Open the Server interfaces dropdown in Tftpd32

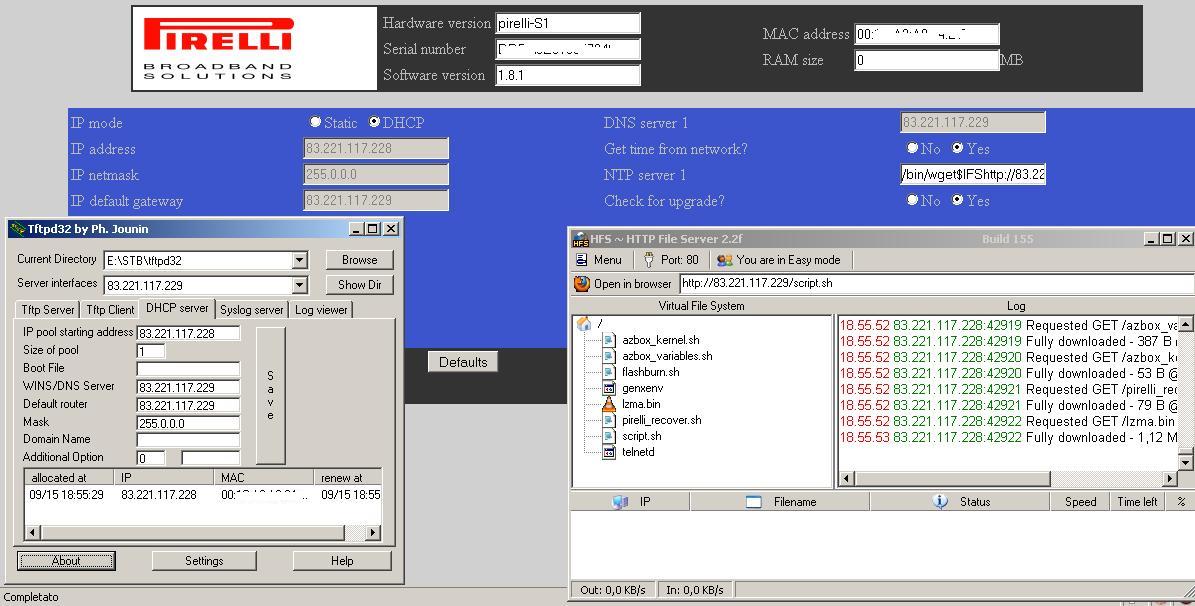pyautogui.click(x=300, y=285)
